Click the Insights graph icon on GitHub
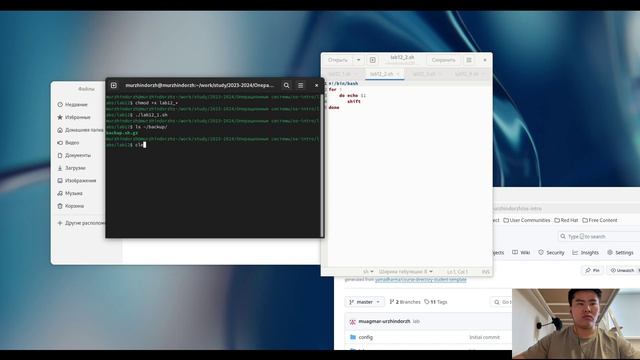Image resolution: width=640 pixels, height=360 pixels. click(575, 252)
